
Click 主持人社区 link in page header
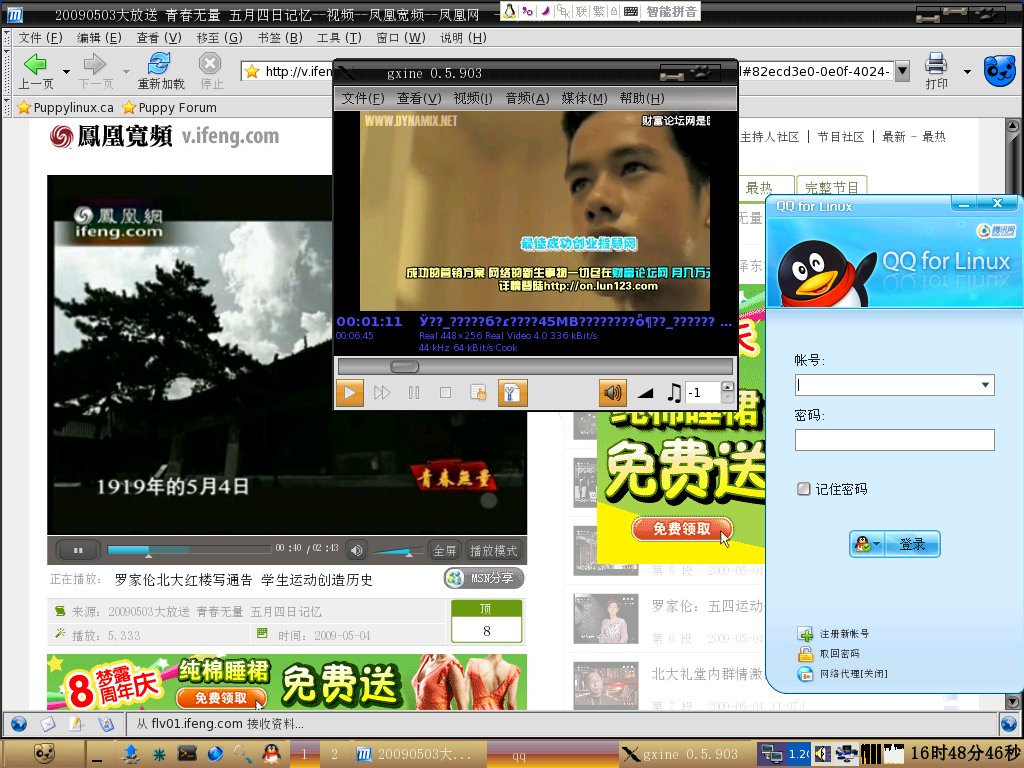point(769,136)
